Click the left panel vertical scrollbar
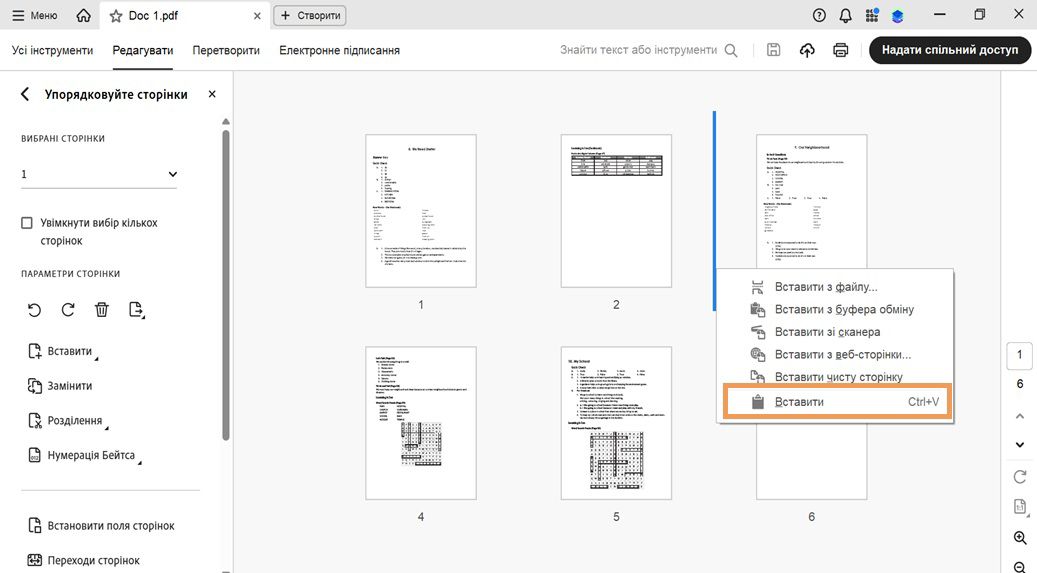 [226, 285]
